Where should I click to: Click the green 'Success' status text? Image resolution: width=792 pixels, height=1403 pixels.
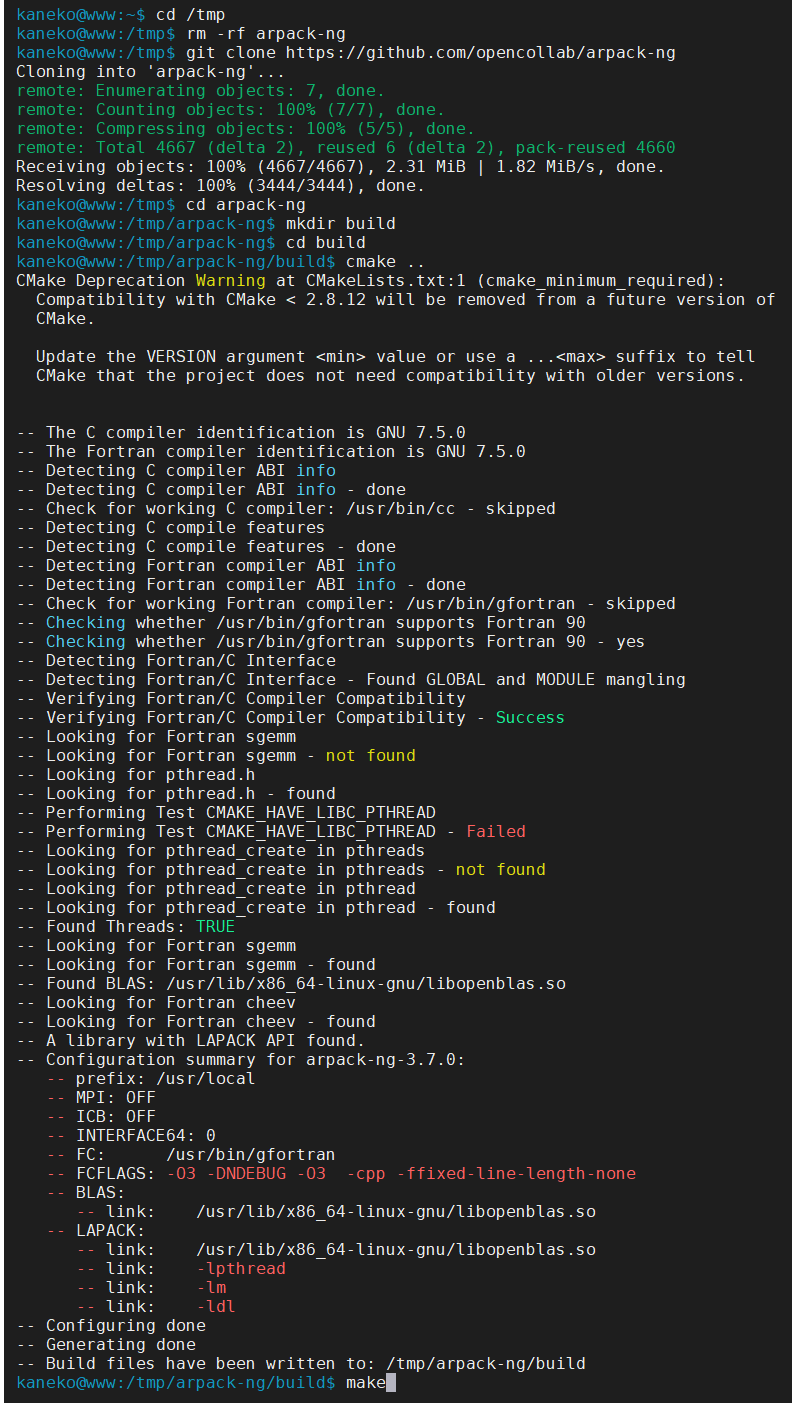tap(530, 717)
